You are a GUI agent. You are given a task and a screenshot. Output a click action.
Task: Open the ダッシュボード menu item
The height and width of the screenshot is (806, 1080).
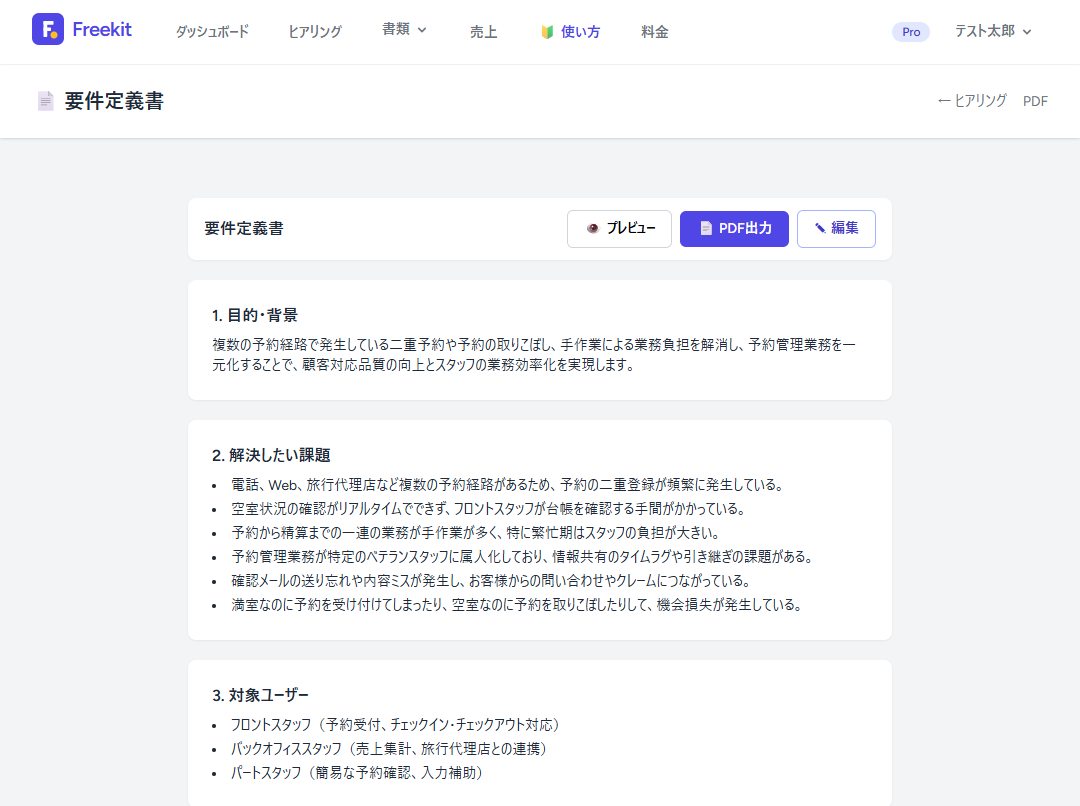click(x=212, y=32)
